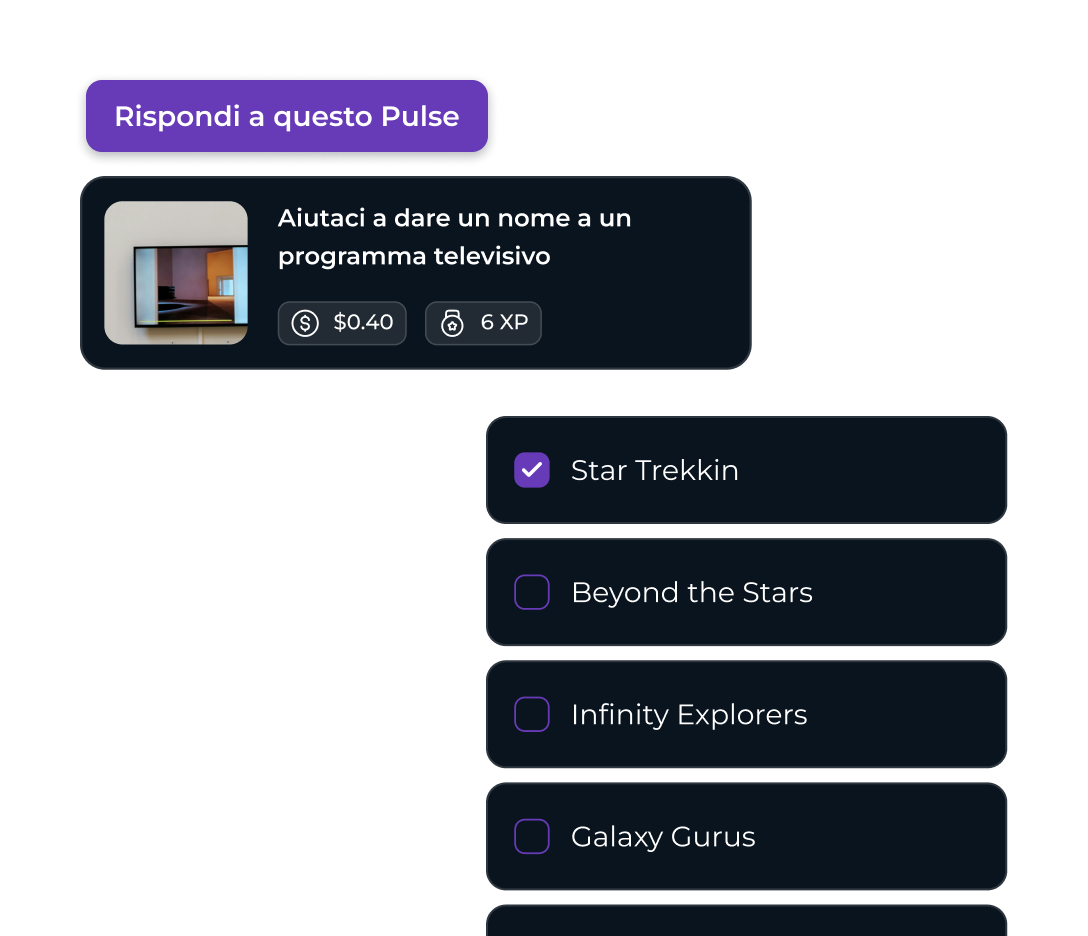The image size is (1088, 936).
Task: Select the 6 XP badge
Action: 484,323
